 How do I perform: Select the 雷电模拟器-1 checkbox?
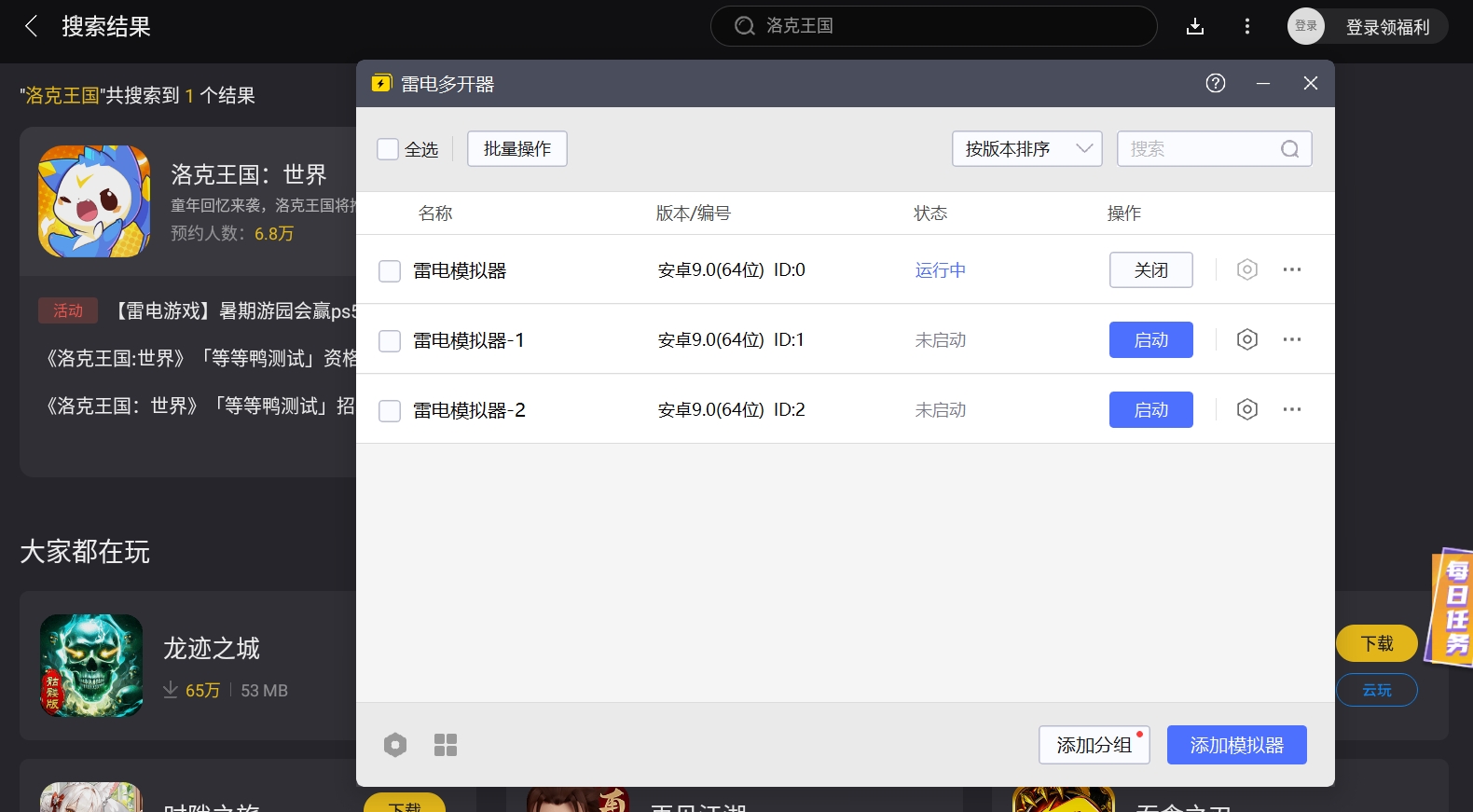click(390, 341)
